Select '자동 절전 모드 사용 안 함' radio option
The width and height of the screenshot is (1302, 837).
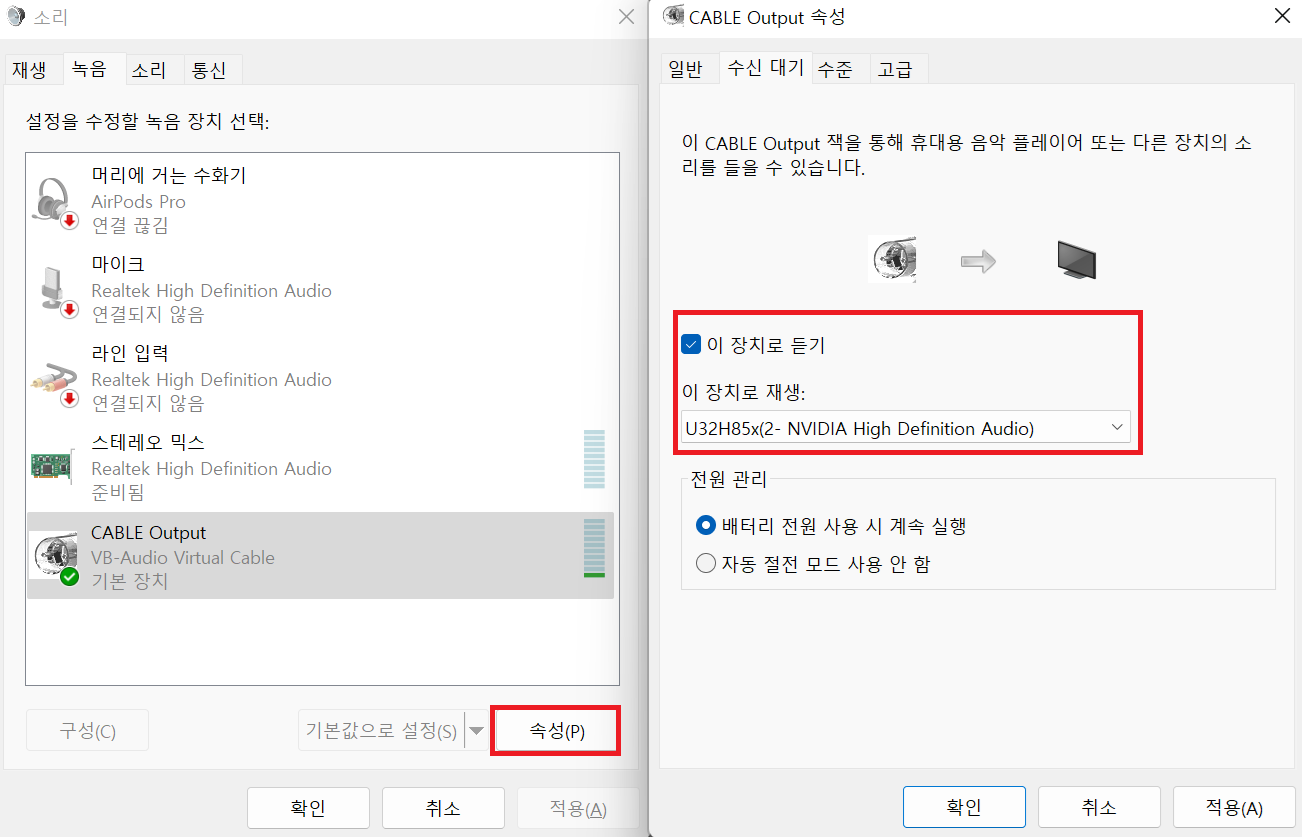(x=706, y=564)
